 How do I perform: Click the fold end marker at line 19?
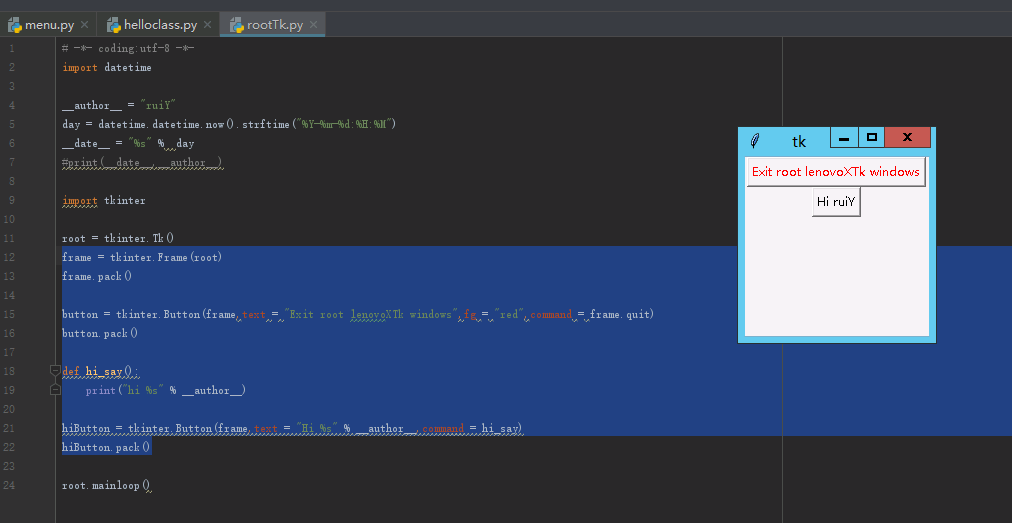pos(56,389)
